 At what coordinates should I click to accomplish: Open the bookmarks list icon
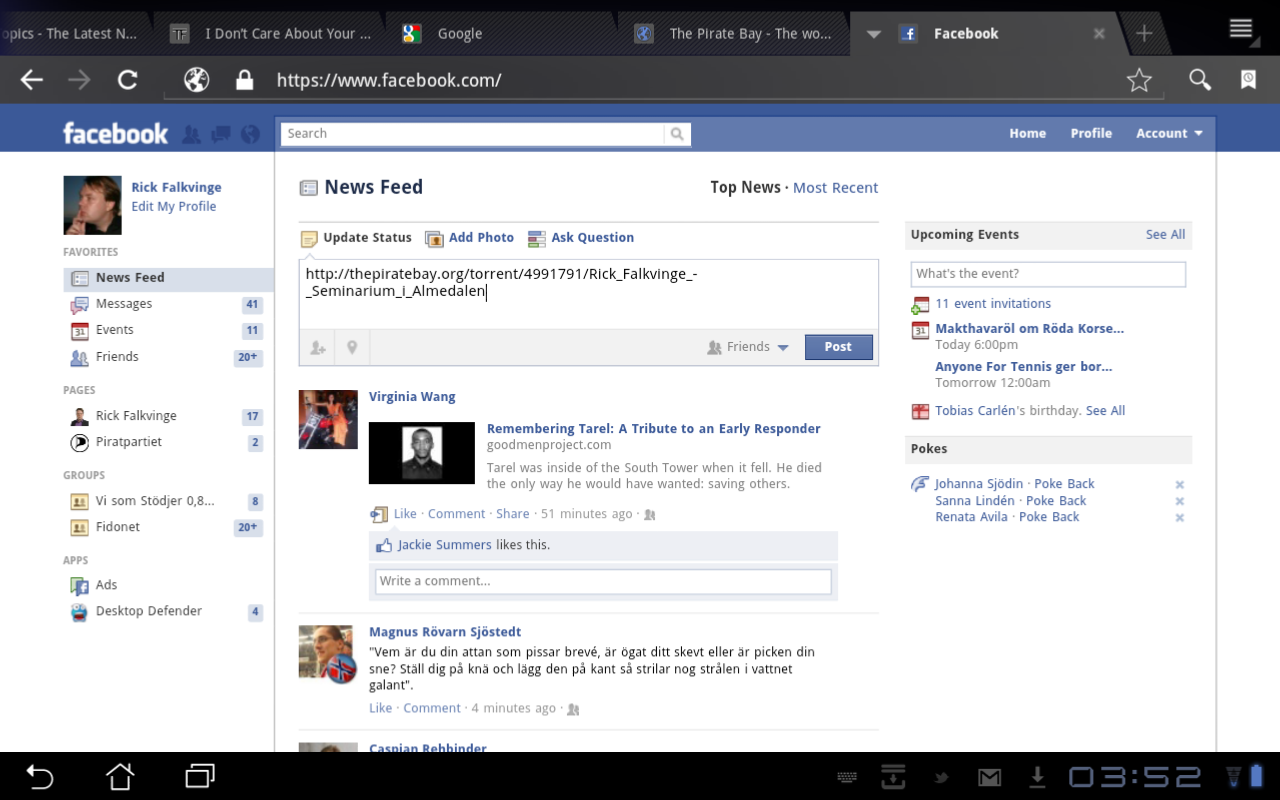pyautogui.click(x=1248, y=80)
